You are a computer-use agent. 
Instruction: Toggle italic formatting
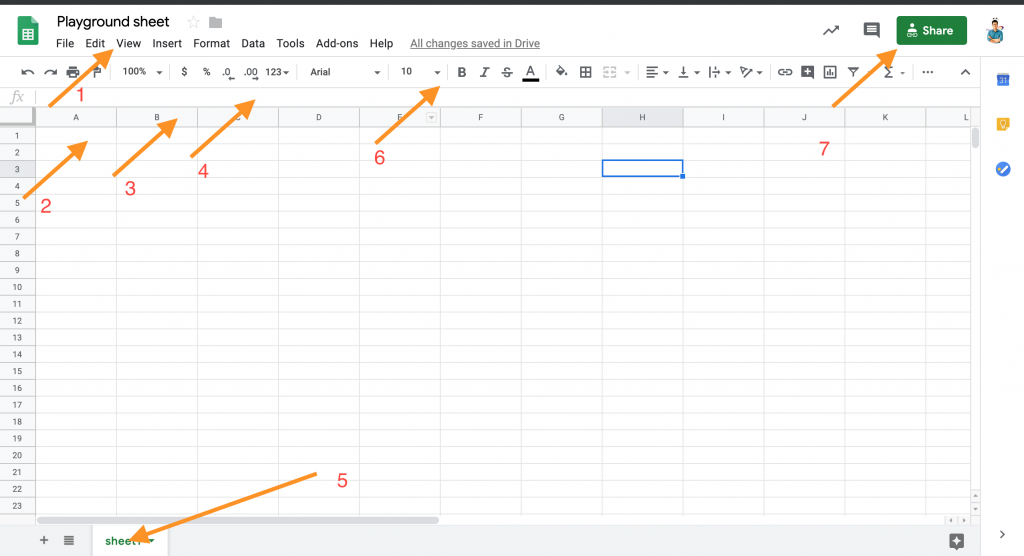484,73
